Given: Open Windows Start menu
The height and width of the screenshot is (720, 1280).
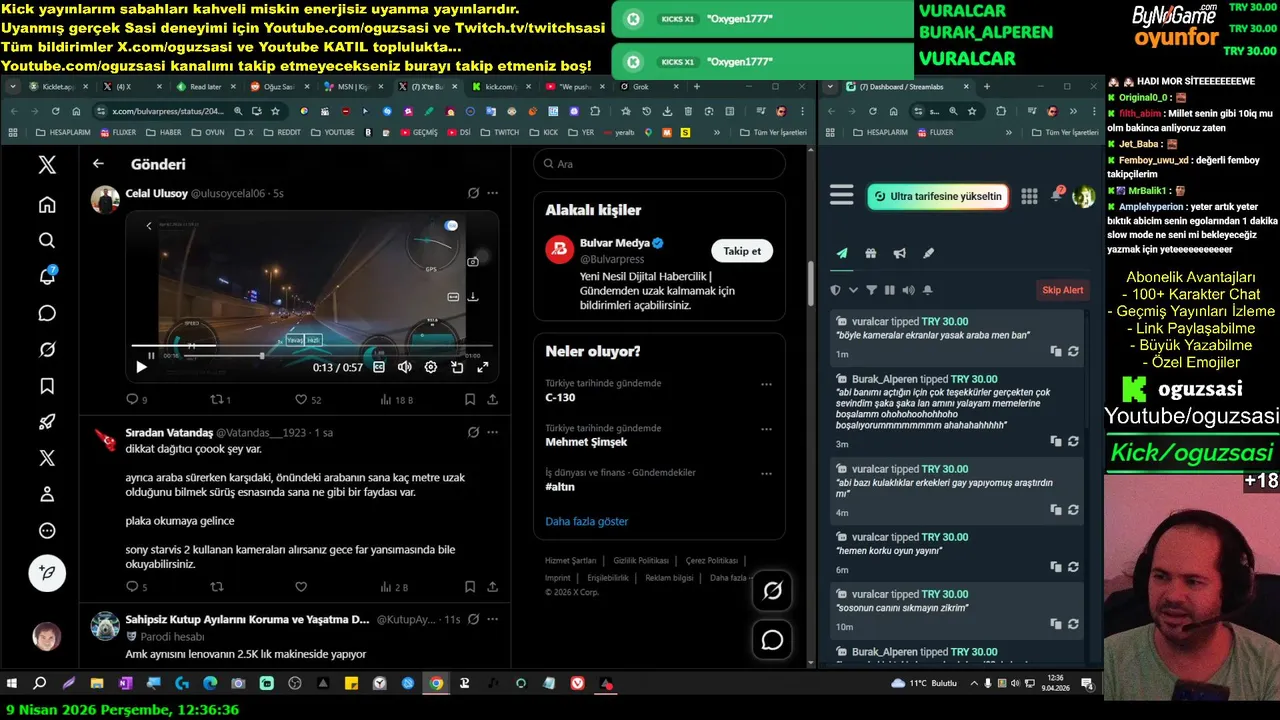Looking at the screenshot, I should [12, 684].
